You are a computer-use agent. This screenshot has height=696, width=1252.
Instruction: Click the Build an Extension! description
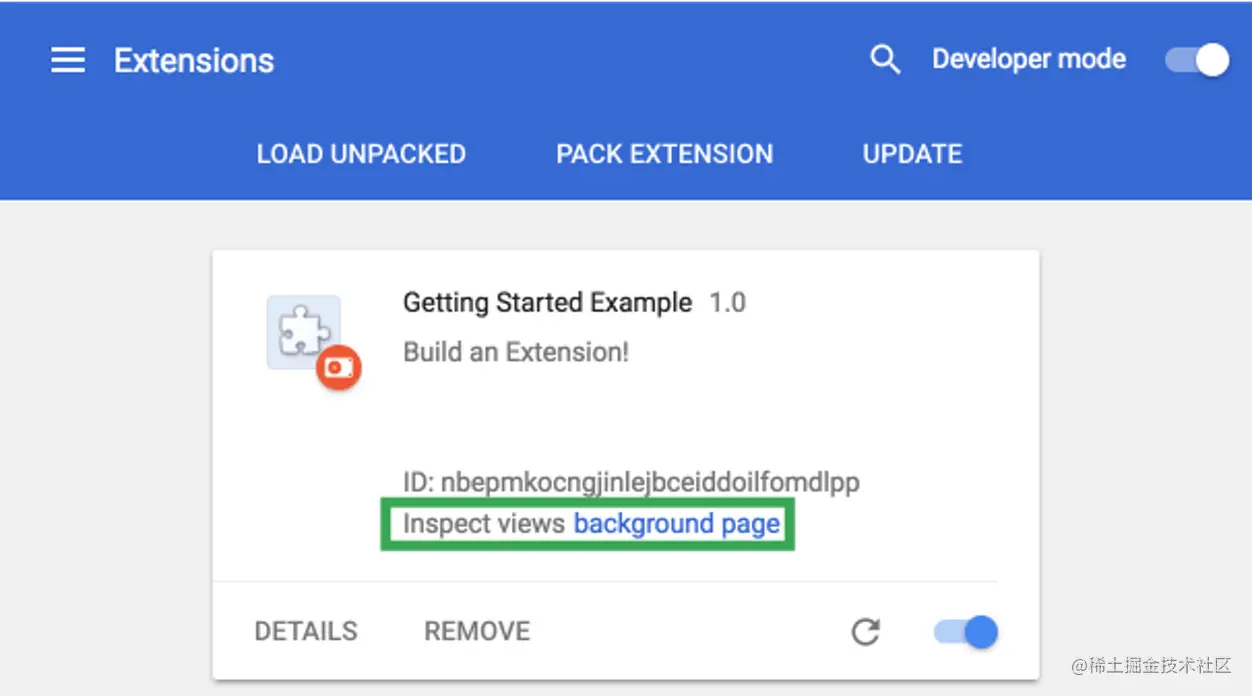pos(516,352)
